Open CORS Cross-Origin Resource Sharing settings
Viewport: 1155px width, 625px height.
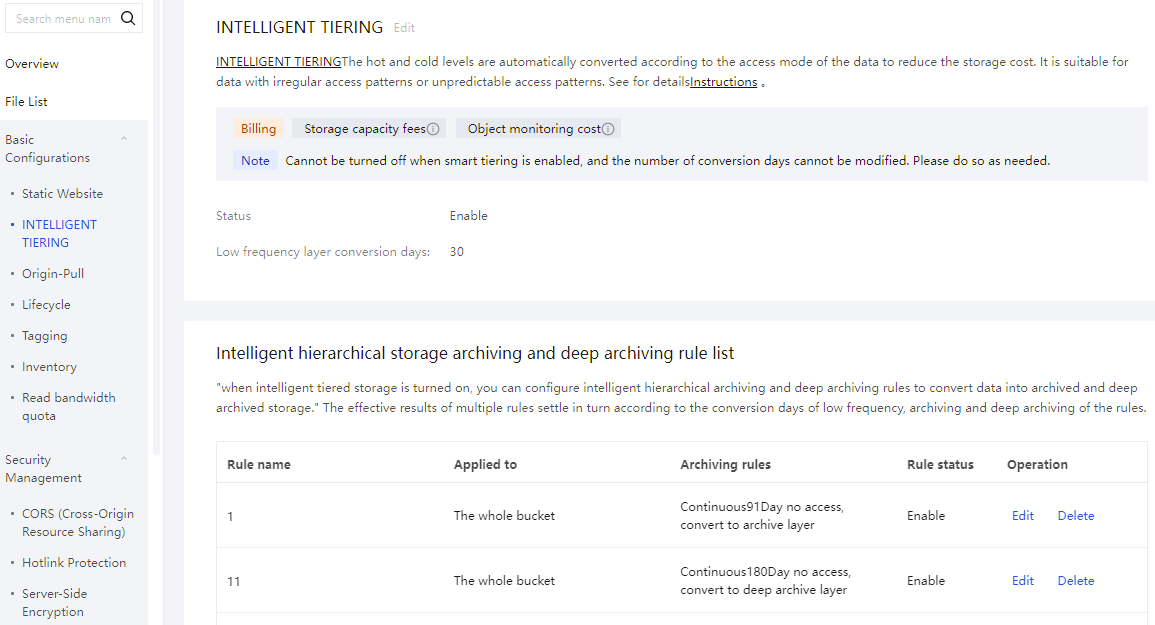point(77,523)
